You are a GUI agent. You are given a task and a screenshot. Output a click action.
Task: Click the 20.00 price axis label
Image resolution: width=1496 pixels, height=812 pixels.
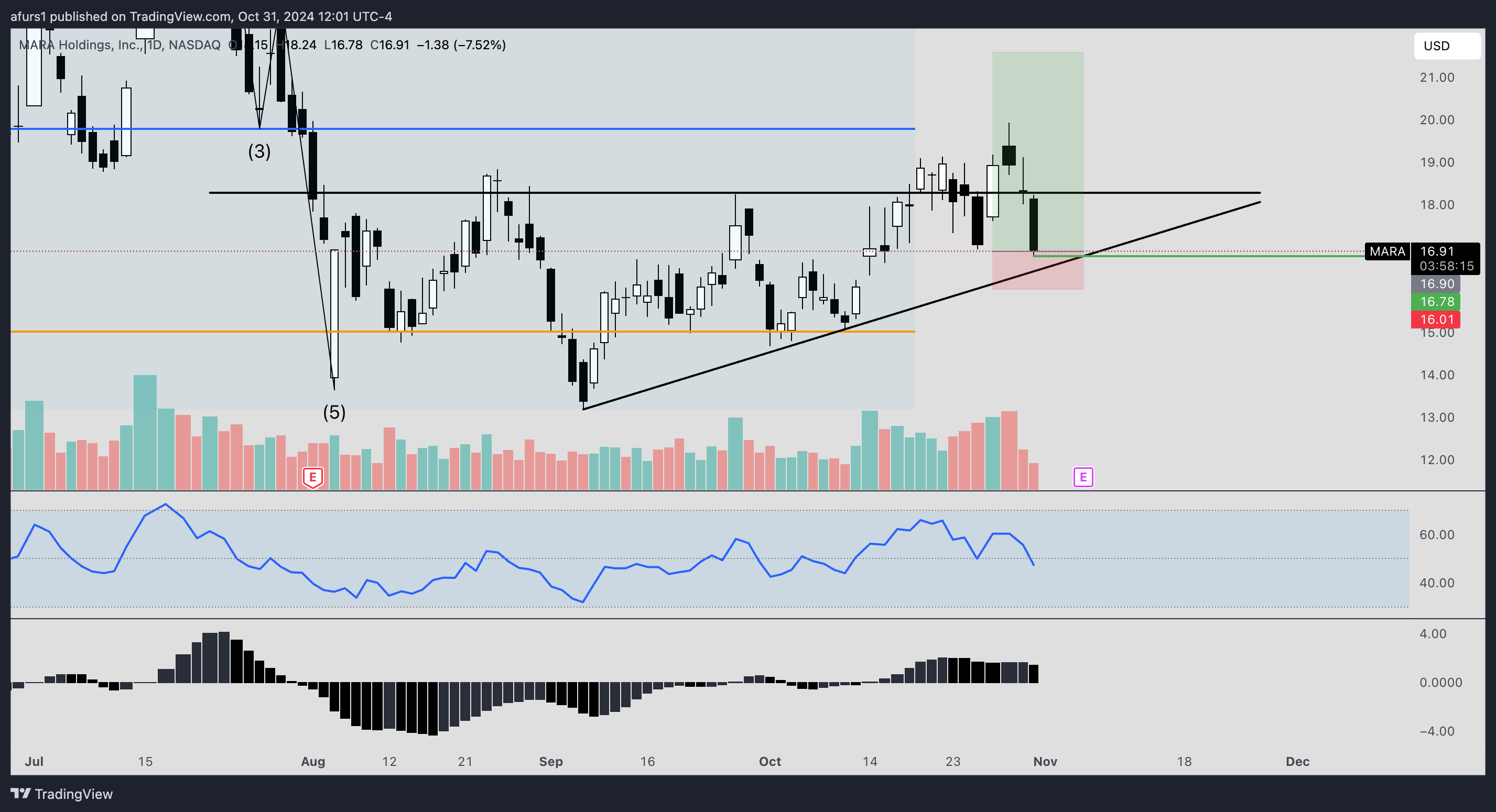(x=1437, y=119)
